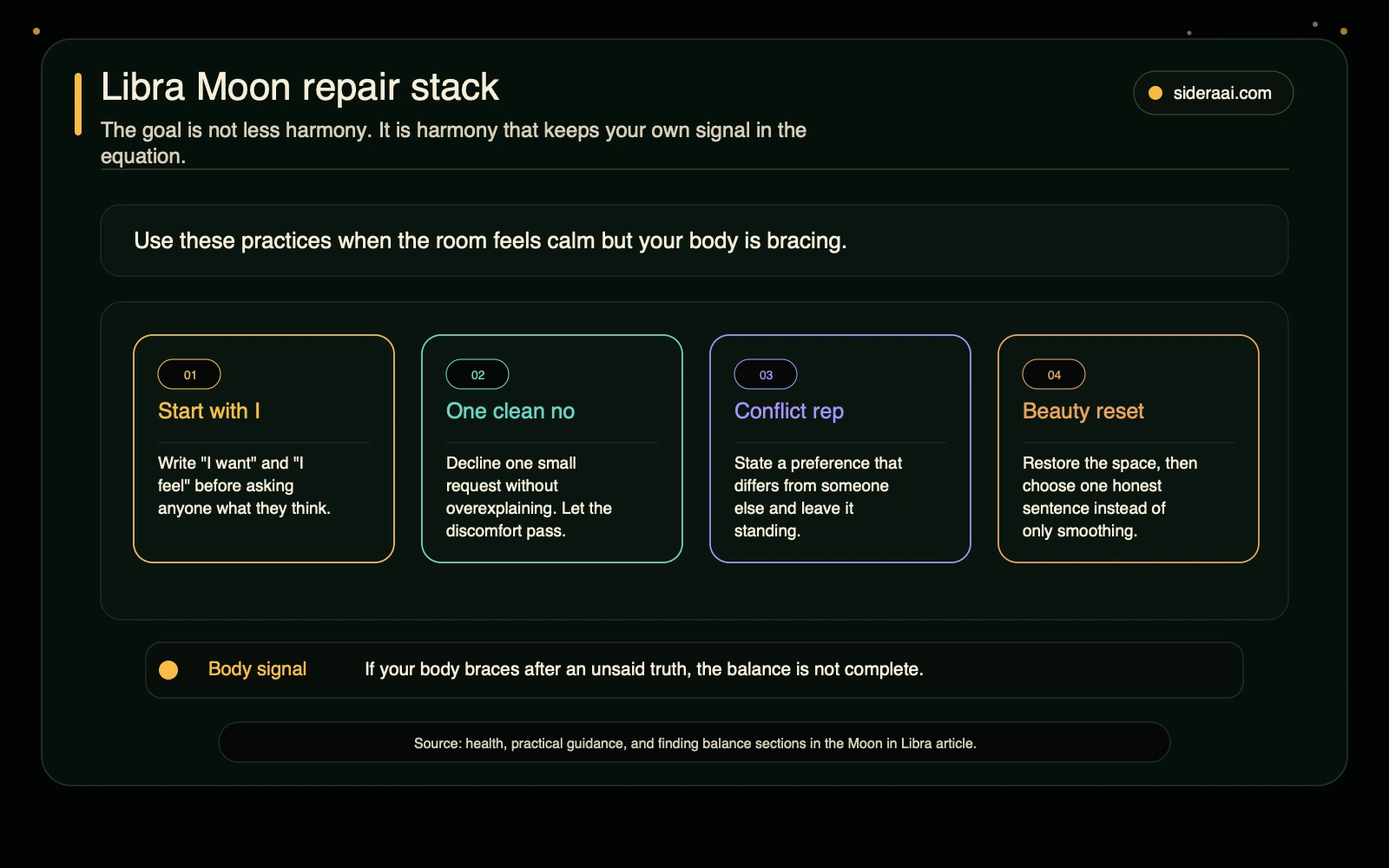Image resolution: width=1389 pixels, height=868 pixels.
Task: Select the 03 number badge
Action: [x=766, y=374]
